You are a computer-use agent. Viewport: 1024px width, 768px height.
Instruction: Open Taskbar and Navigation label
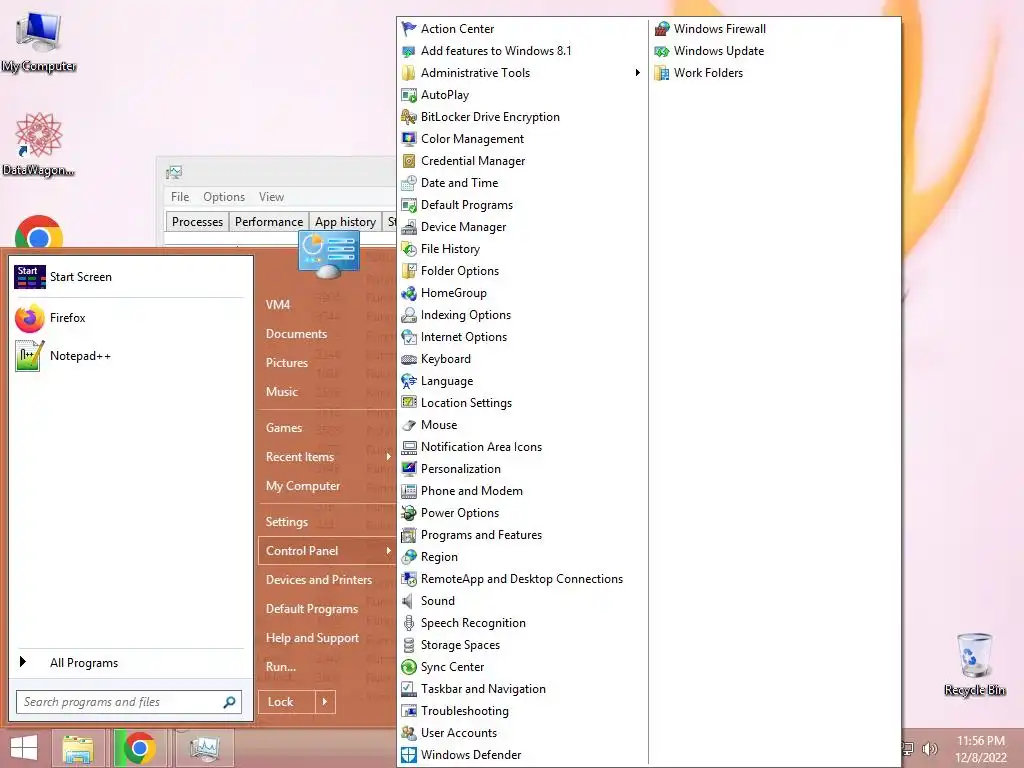coord(483,689)
